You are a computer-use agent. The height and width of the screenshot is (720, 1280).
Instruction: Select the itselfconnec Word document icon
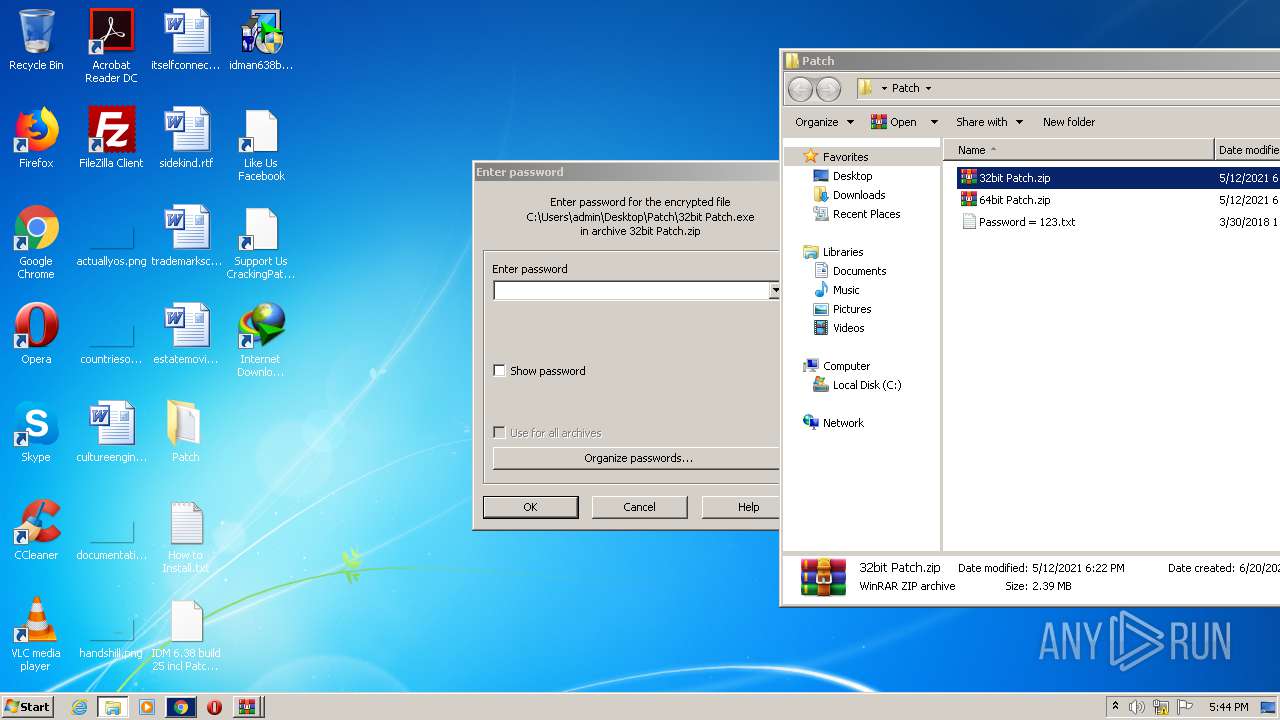pos(186,40)
